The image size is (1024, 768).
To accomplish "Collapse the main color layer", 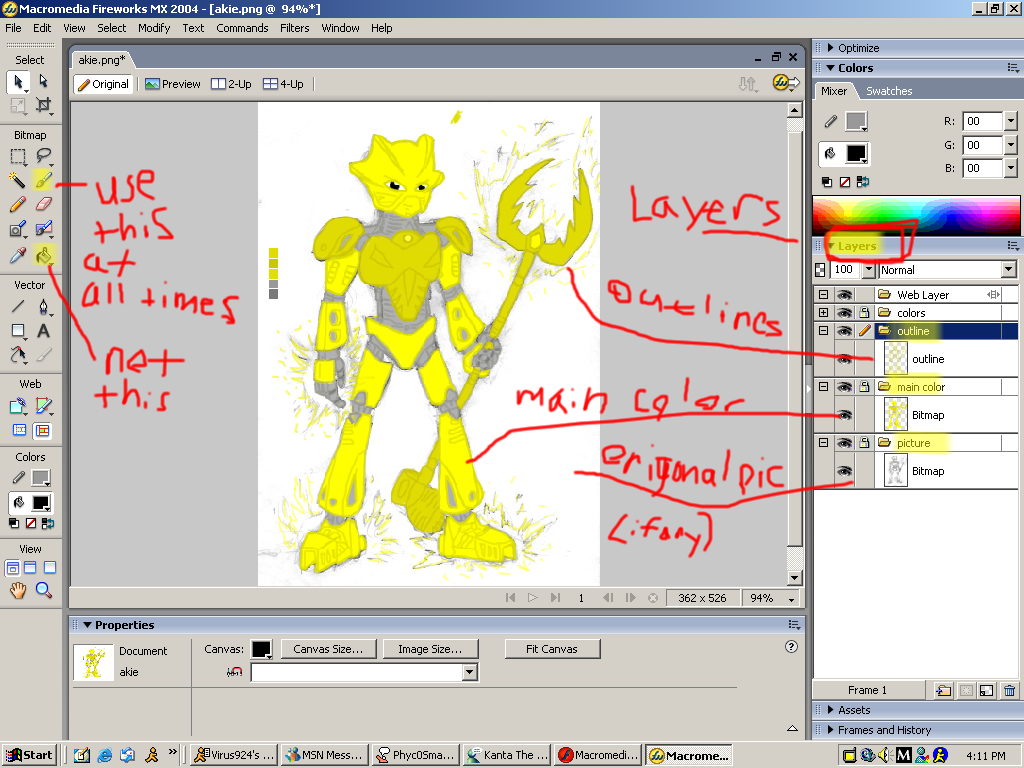I will coord(824,387).
